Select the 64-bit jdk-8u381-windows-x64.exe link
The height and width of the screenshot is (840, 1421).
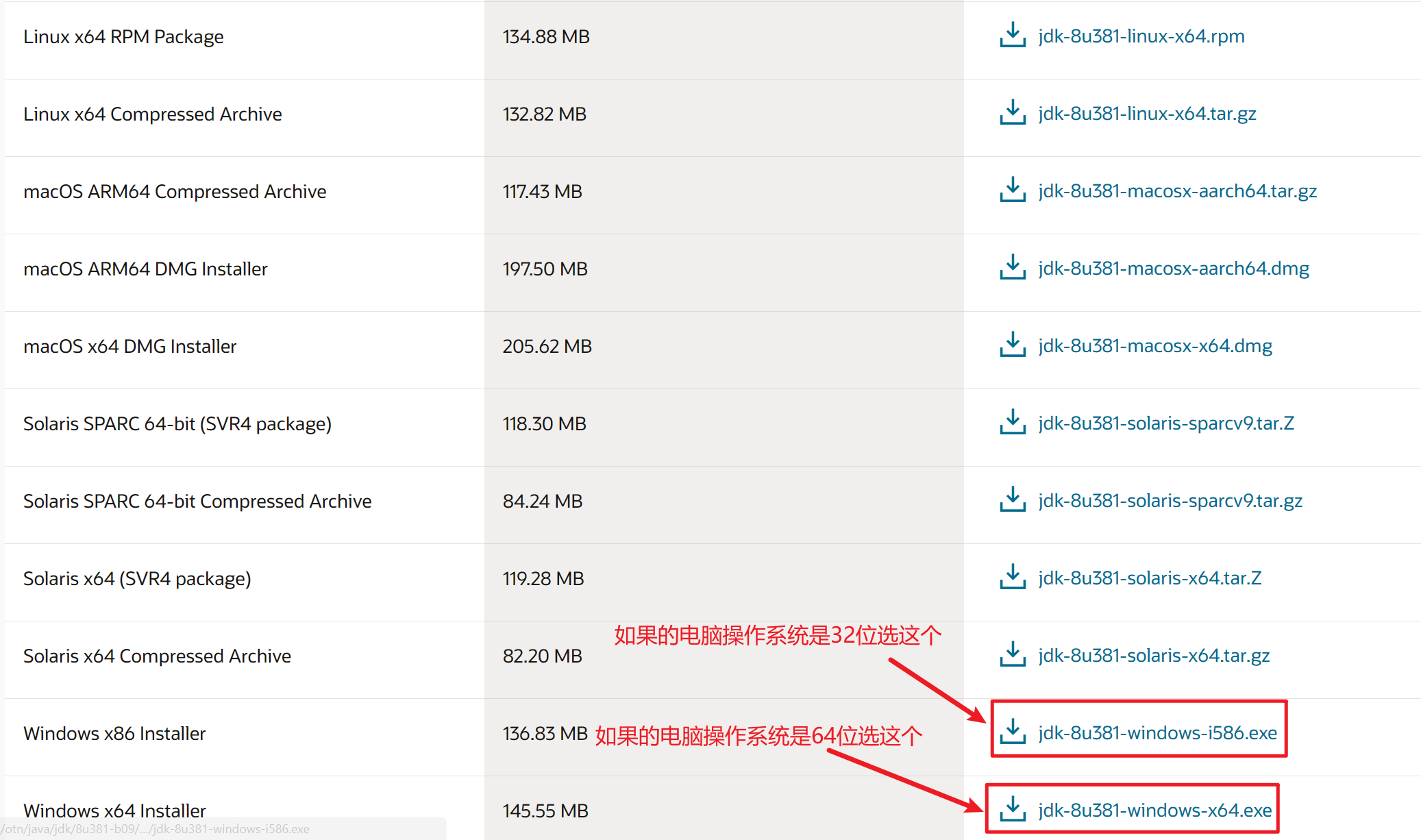pos(1154,810)
